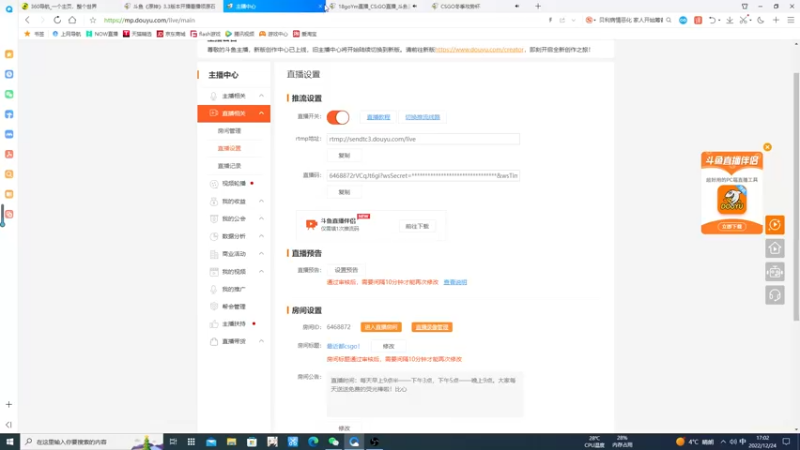Close the 斗鱼直播伴侣 floating ad
800x450 pixels.
click(767, 147)
